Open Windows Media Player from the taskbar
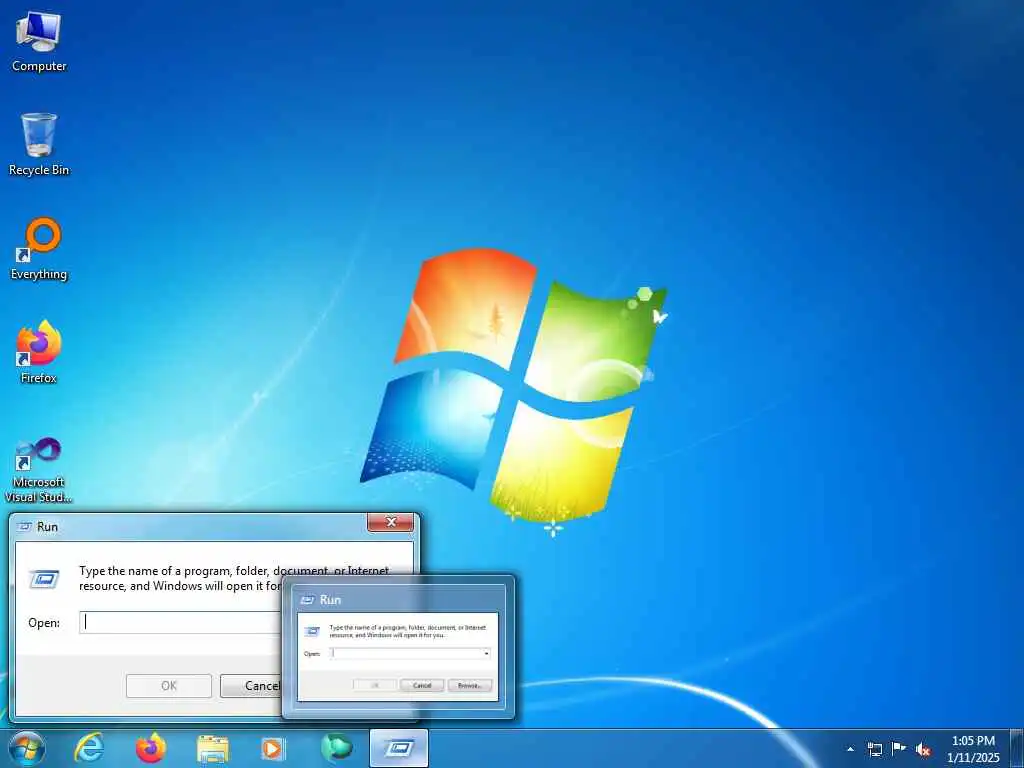 coord(273,748)
